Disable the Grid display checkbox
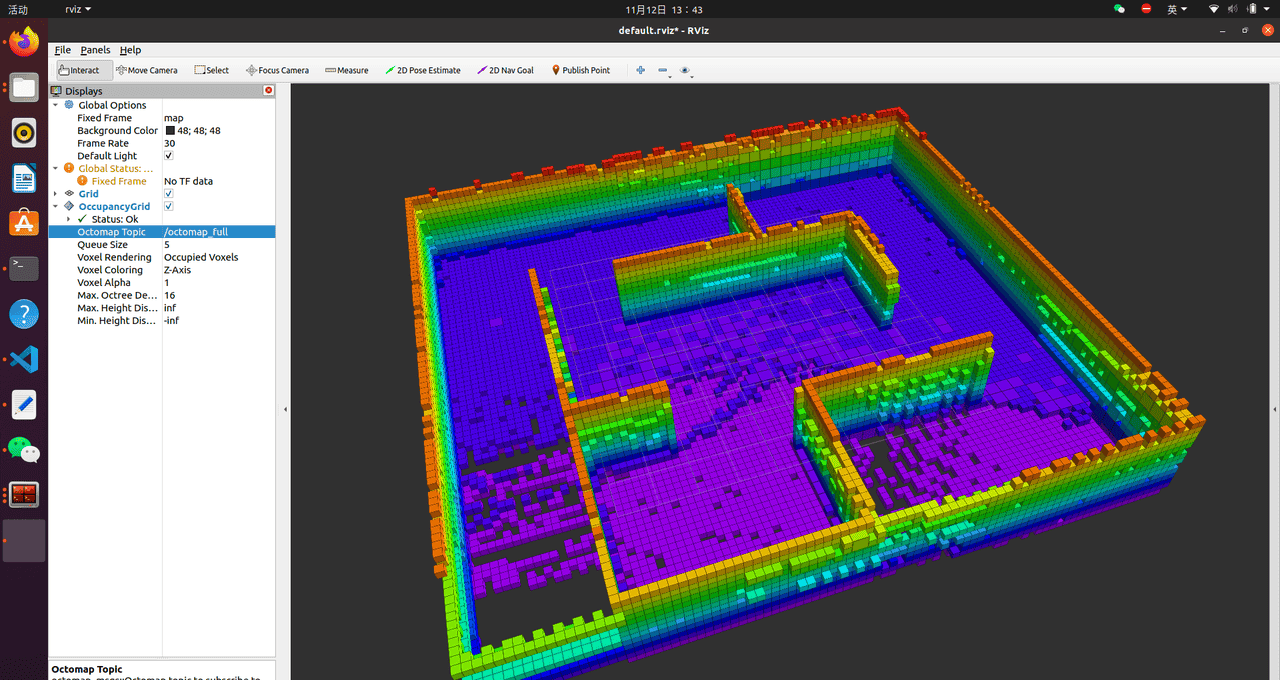1280x680 pixels. [x=169, y=194]
